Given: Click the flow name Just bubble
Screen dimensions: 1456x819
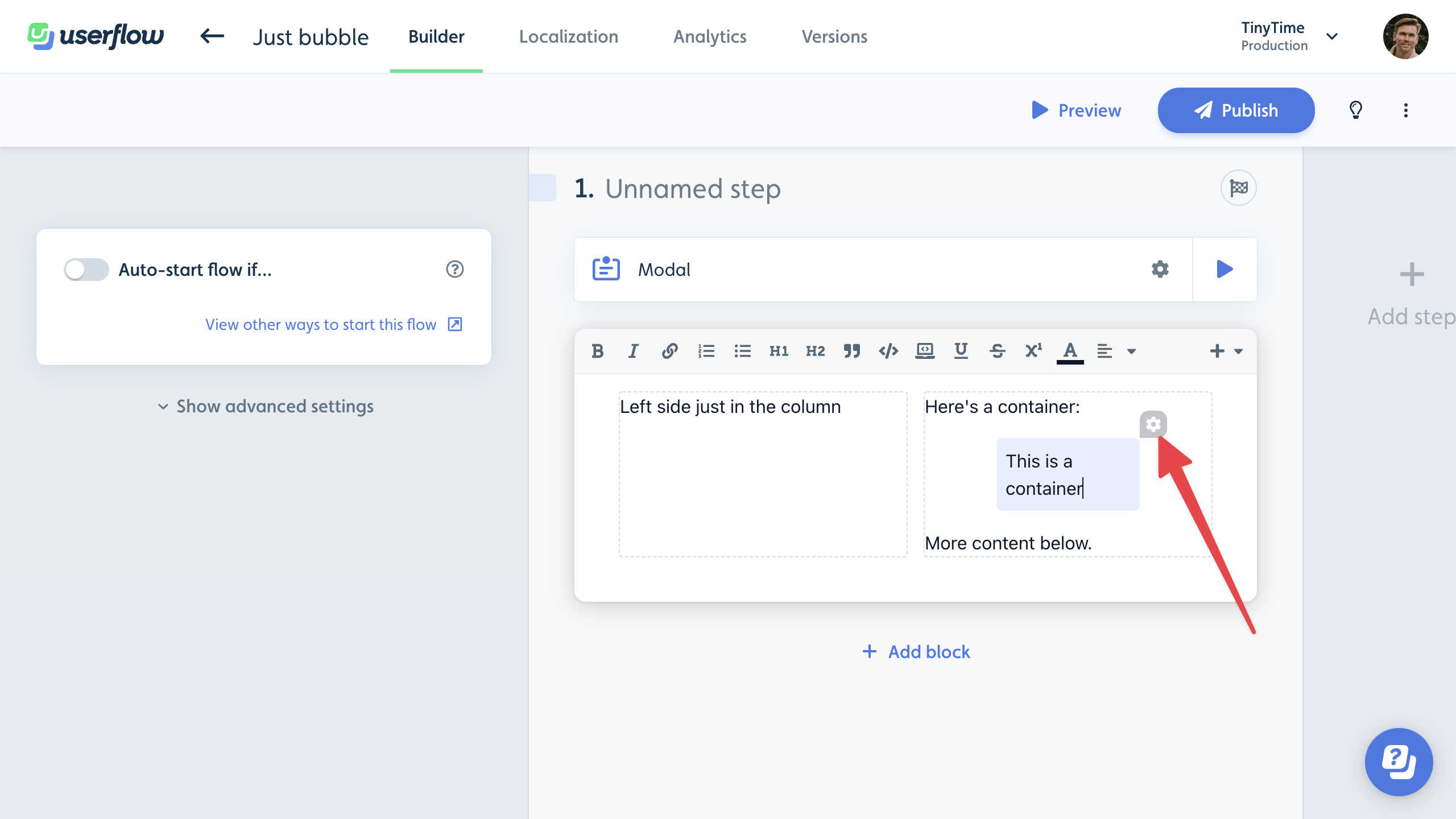Looking at the screenshot, I should point(311,37).
